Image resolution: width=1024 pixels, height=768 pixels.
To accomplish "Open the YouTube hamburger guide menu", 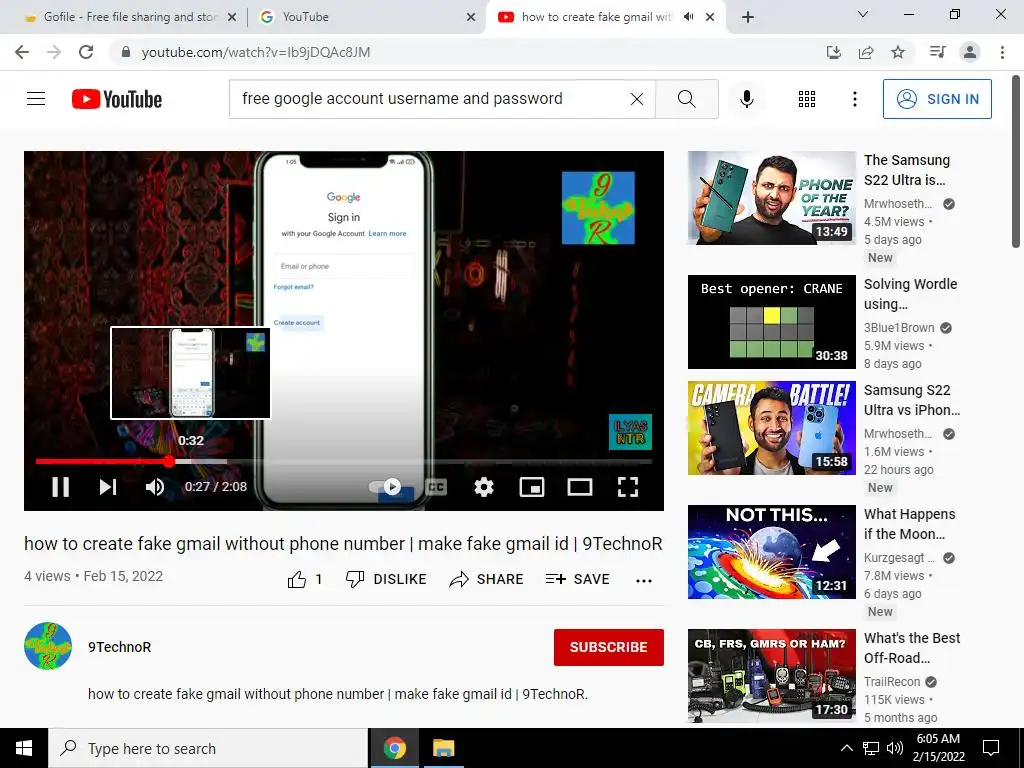I will (x=36, y=99).
